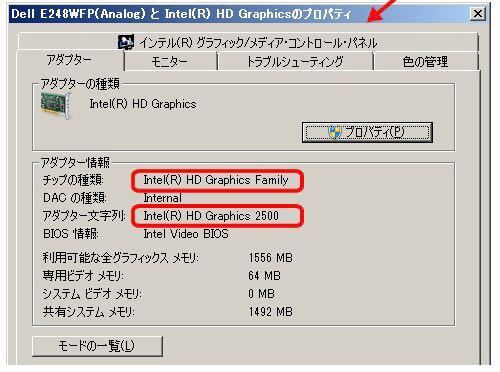Switch to the 色の管理 tab
Screen dimensions: 500x372
426,62
